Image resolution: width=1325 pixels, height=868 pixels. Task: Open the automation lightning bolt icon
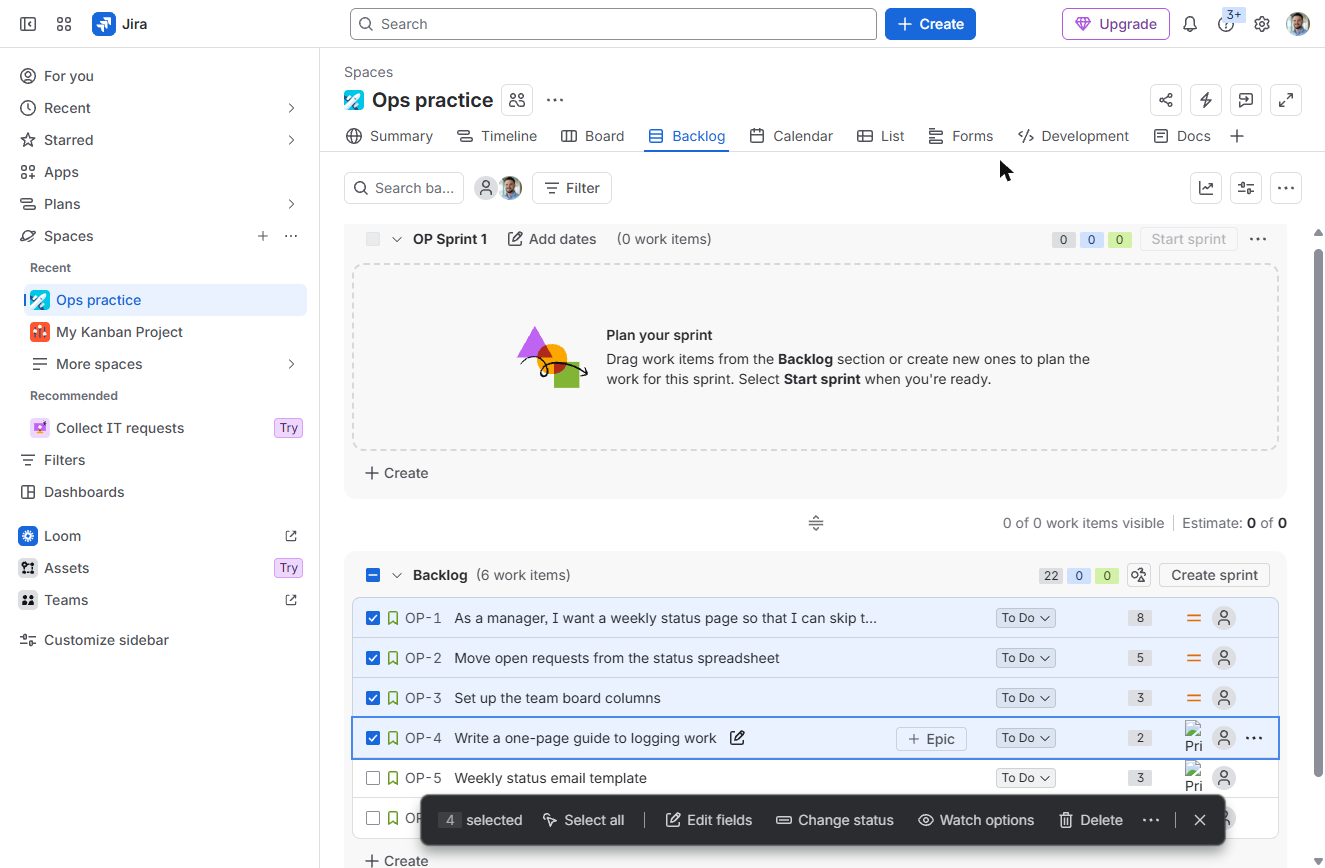pos(1206,100)
